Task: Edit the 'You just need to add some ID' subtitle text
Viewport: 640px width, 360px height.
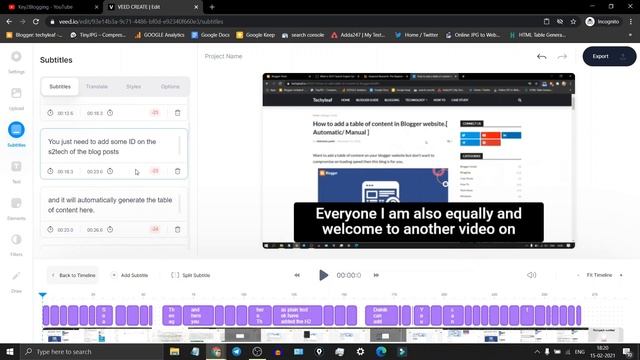Action: [111, 147]
